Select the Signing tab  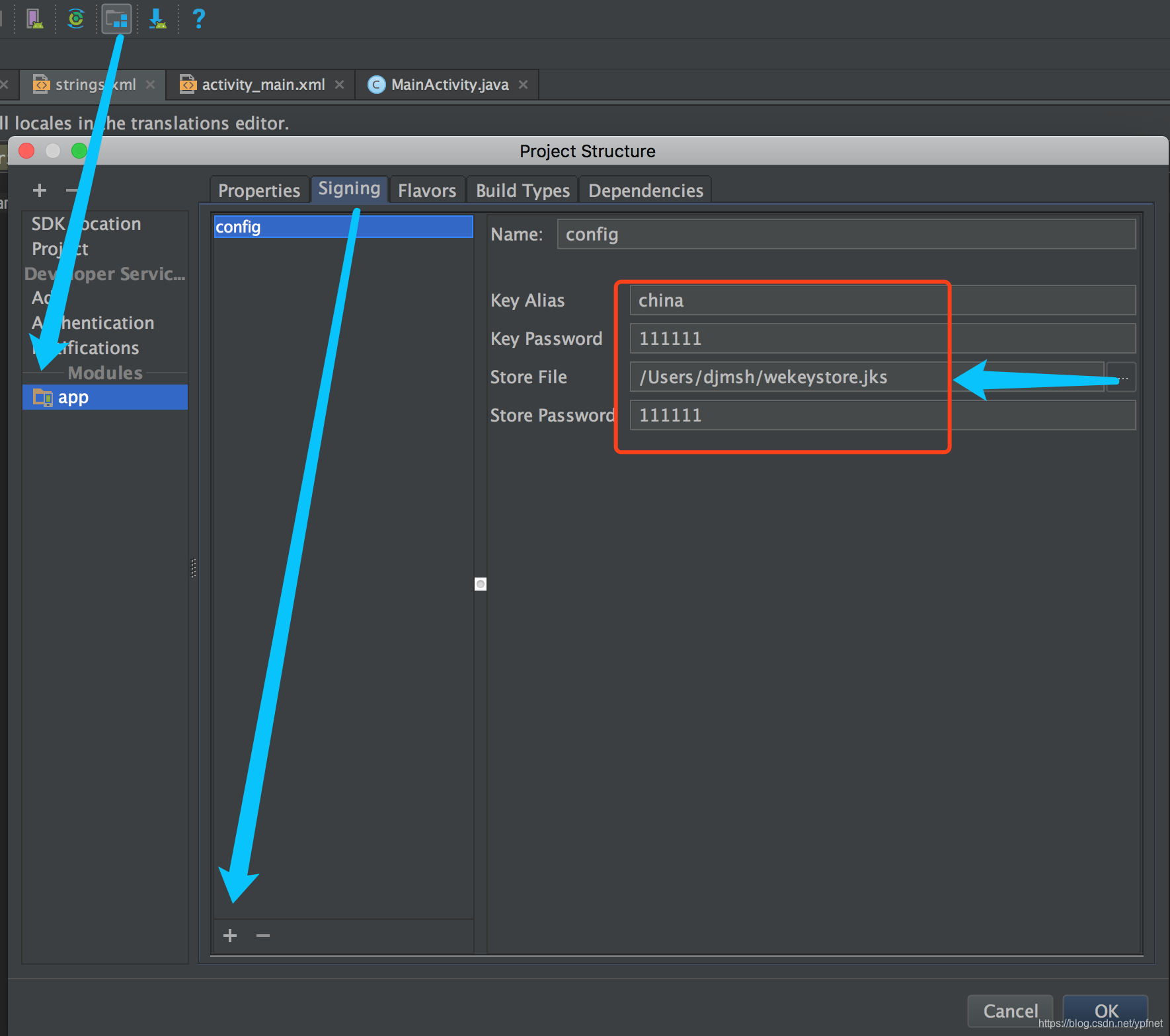(x=349, y=189)
